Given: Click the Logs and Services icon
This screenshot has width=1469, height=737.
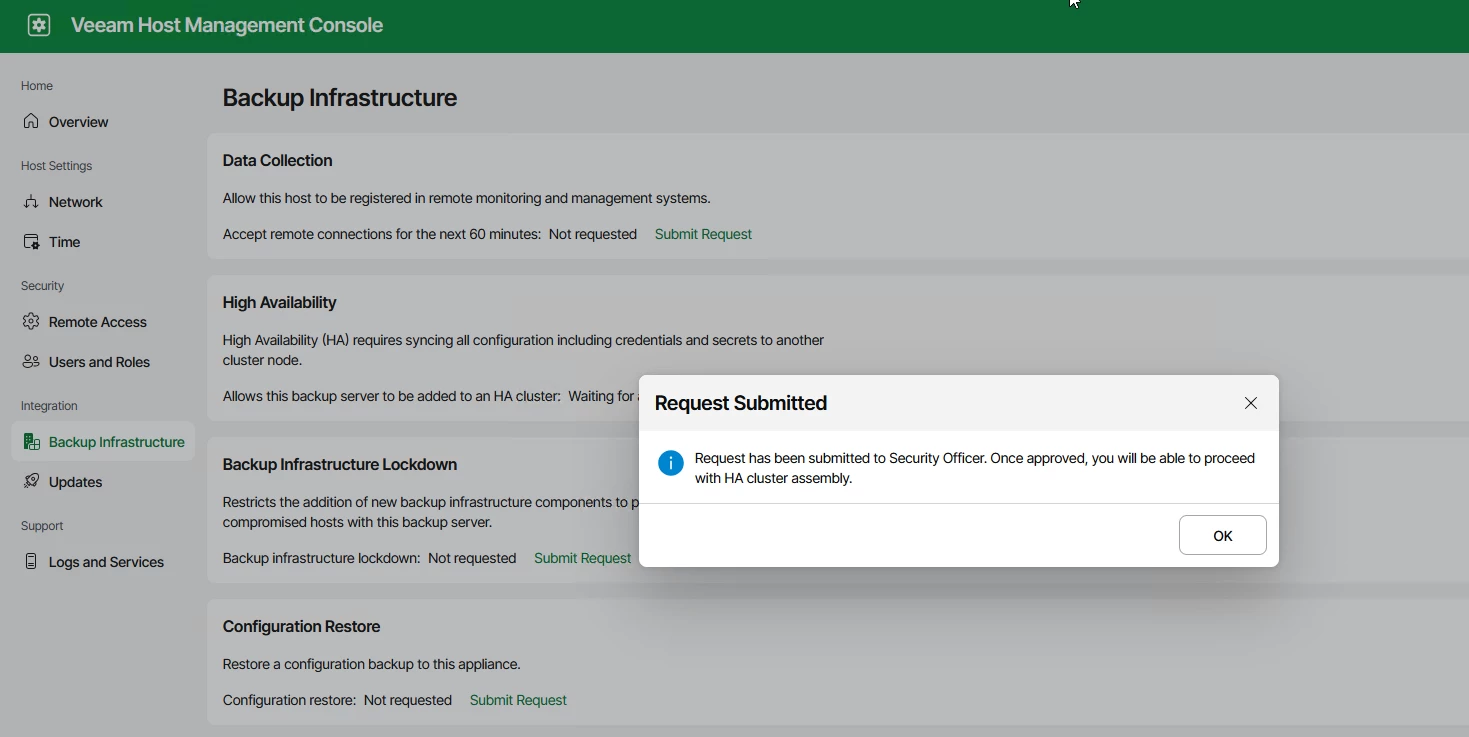Looking at the screenshot, I should click(x=31, y=561).
